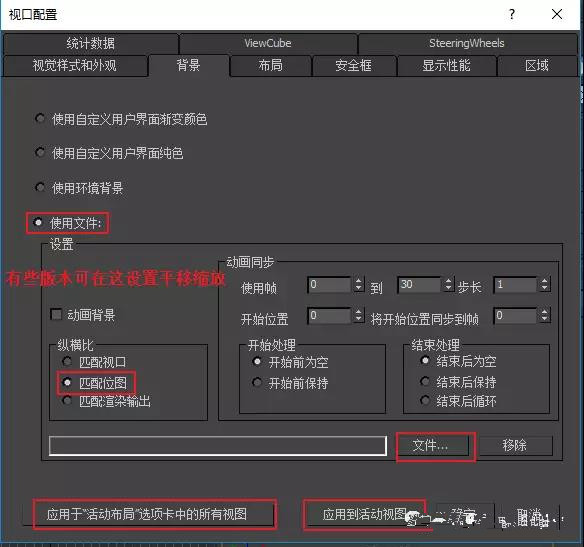Open the 视觉样式和外观 tab
Viewport: 584px width, 547px height.
(74, 66)
